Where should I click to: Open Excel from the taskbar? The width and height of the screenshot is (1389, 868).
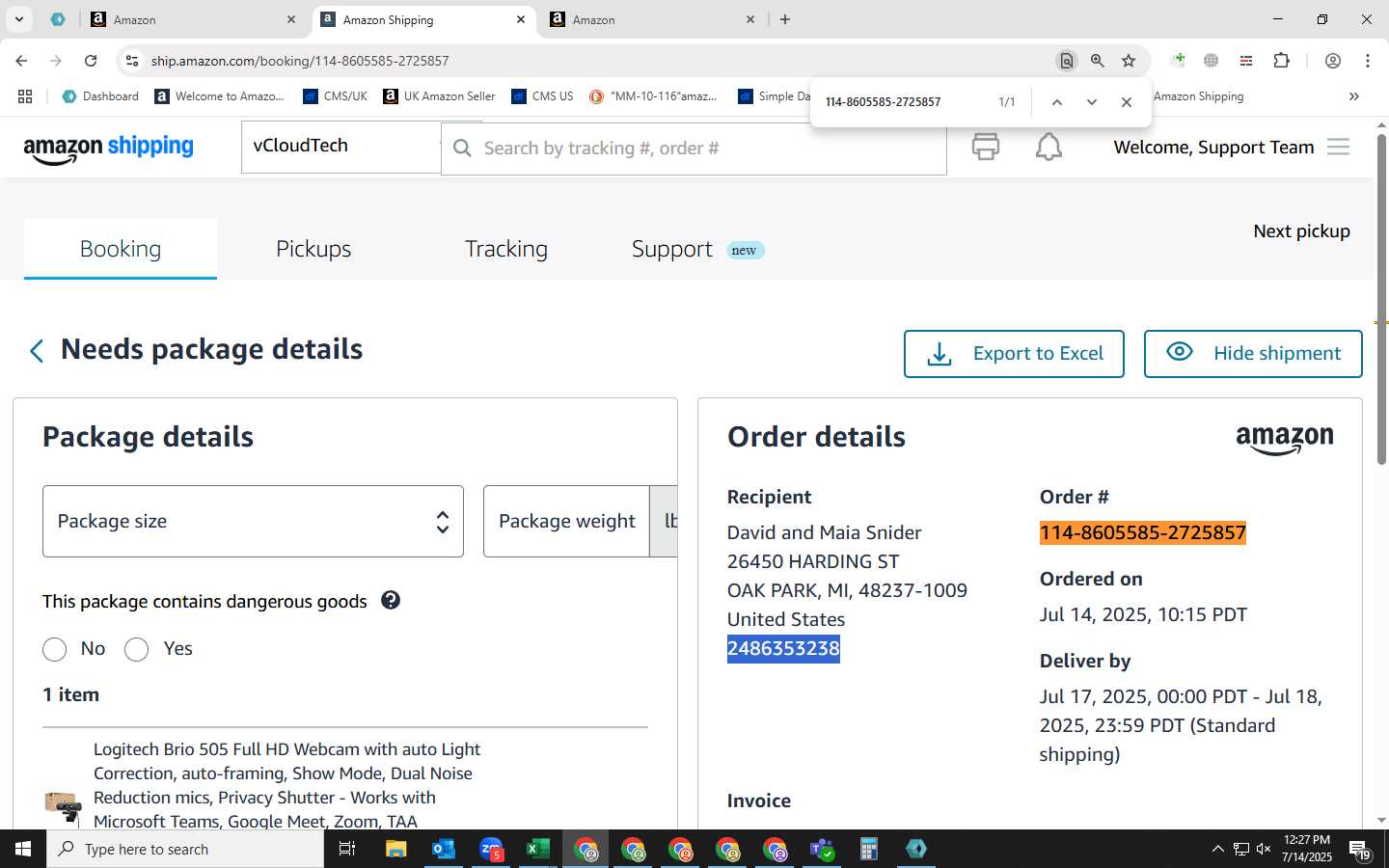pos(538,849)
